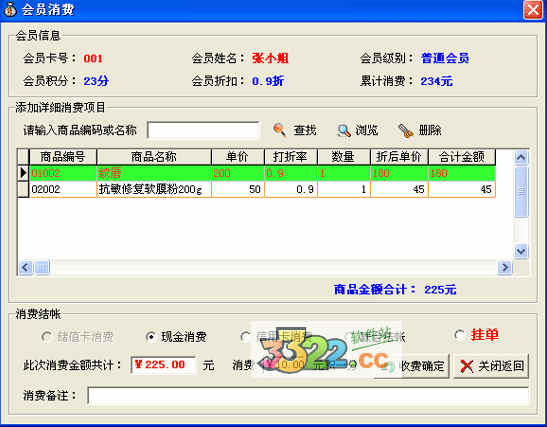Click the 浏览 magnifier icon

344,130
